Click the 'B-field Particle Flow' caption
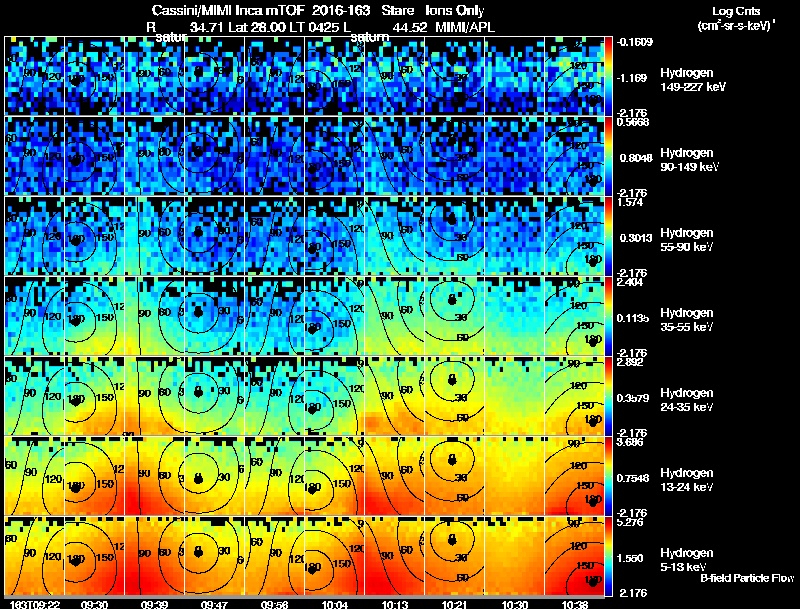Viewport: 800px width, 609px height. (747, 578)
